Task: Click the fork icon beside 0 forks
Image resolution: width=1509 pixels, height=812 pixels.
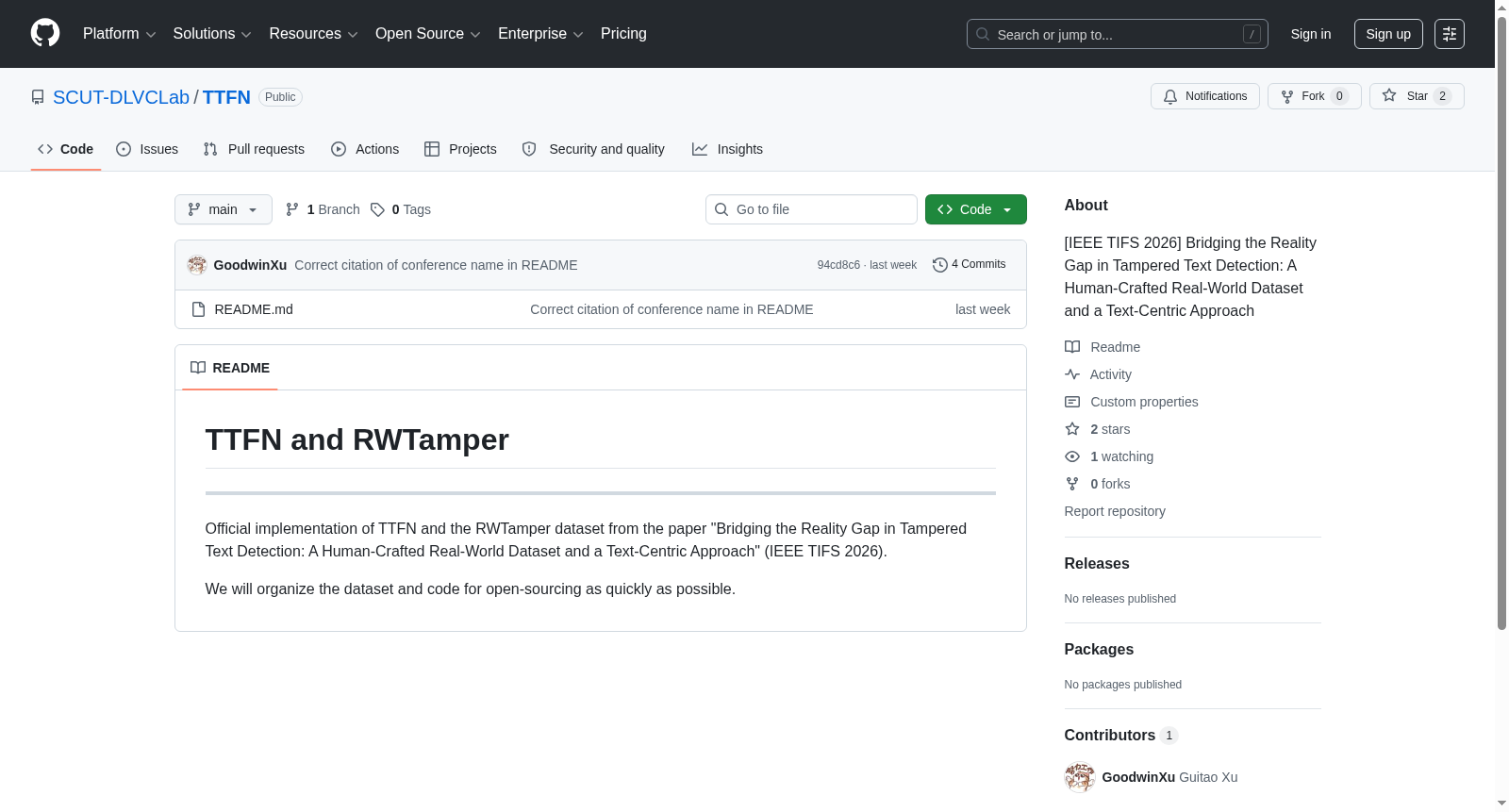Action: (x=1072, y=484)
